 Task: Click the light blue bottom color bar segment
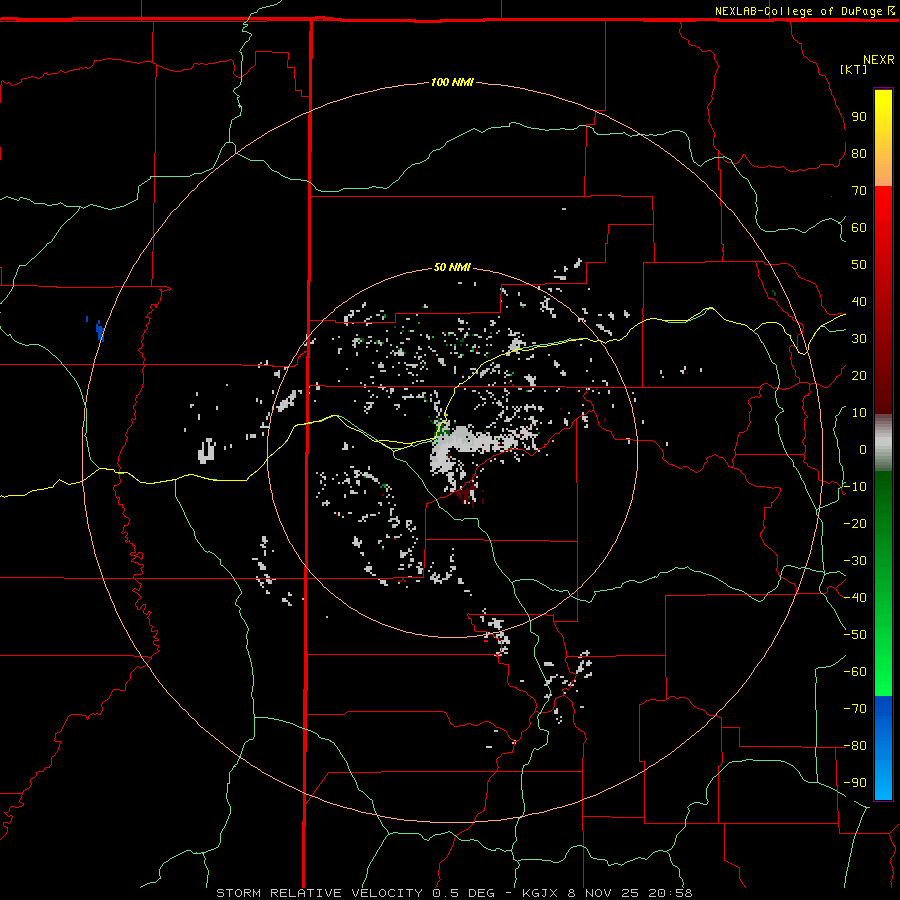883,781
